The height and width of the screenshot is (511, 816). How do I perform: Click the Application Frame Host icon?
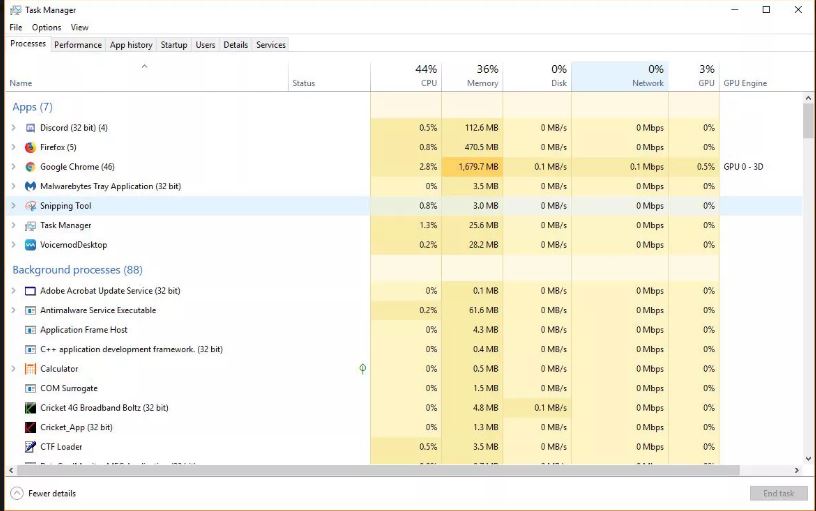[x=30, y=330]
